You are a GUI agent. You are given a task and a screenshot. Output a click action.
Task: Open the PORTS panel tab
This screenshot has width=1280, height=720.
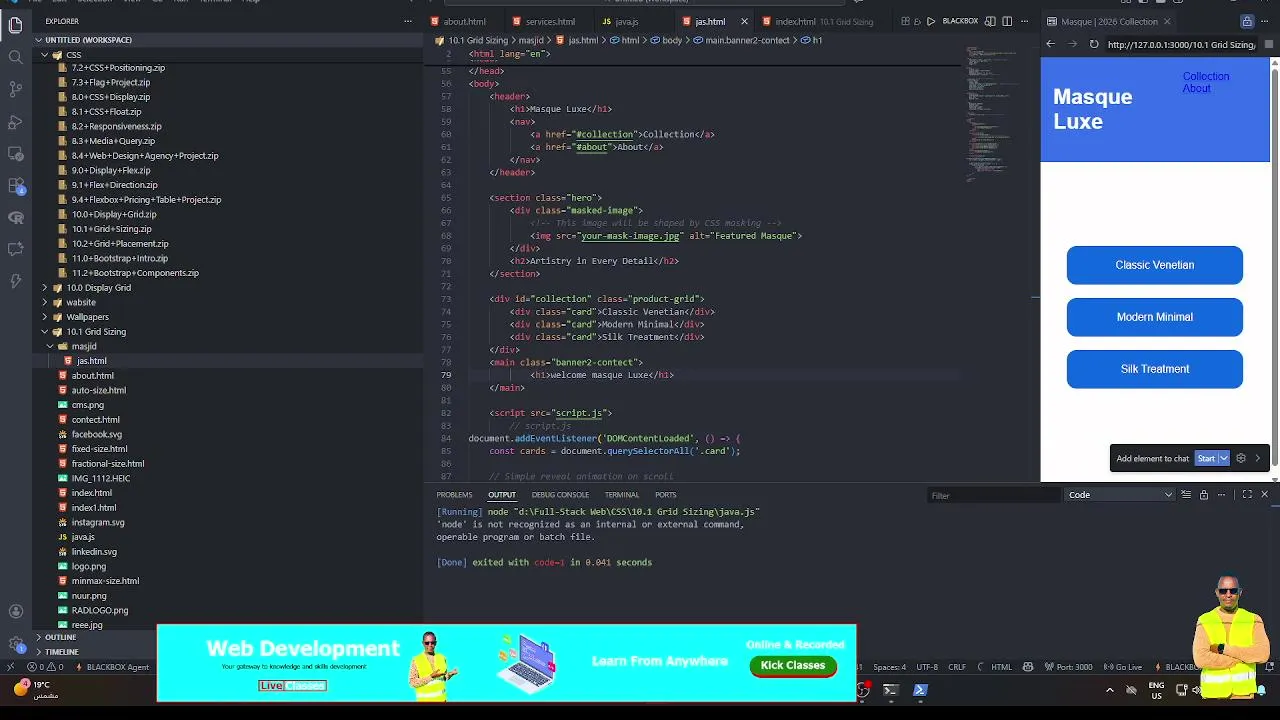coord(665,495)
